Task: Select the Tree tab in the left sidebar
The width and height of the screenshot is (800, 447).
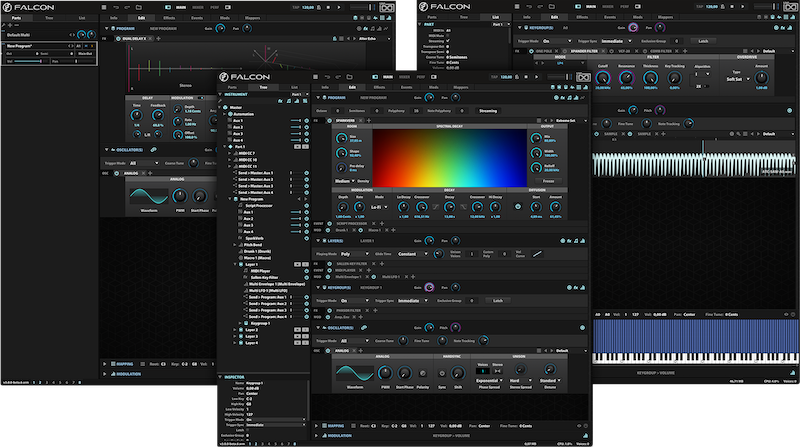Action: 264,87
